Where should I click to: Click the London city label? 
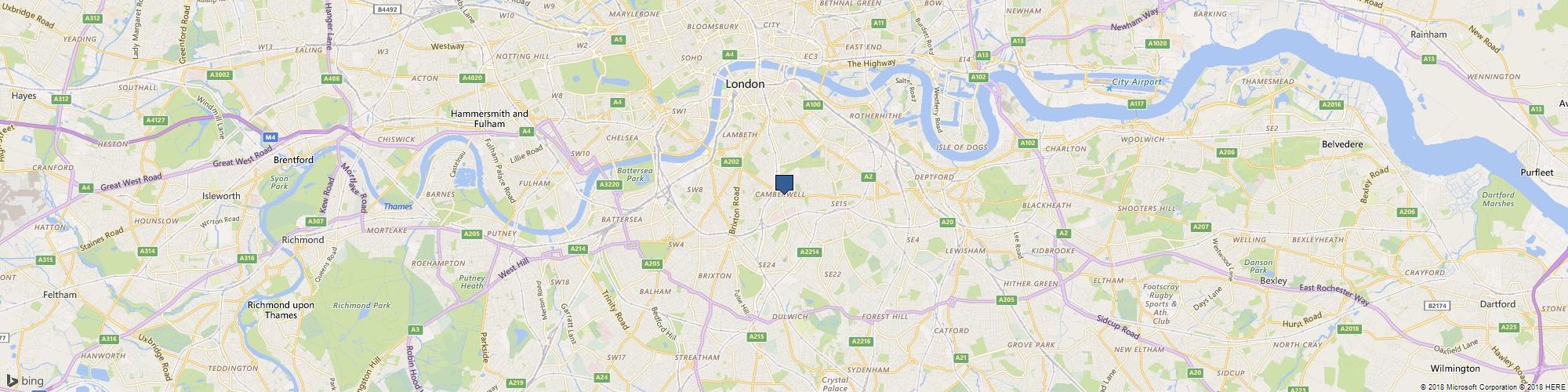coord(745,84)
